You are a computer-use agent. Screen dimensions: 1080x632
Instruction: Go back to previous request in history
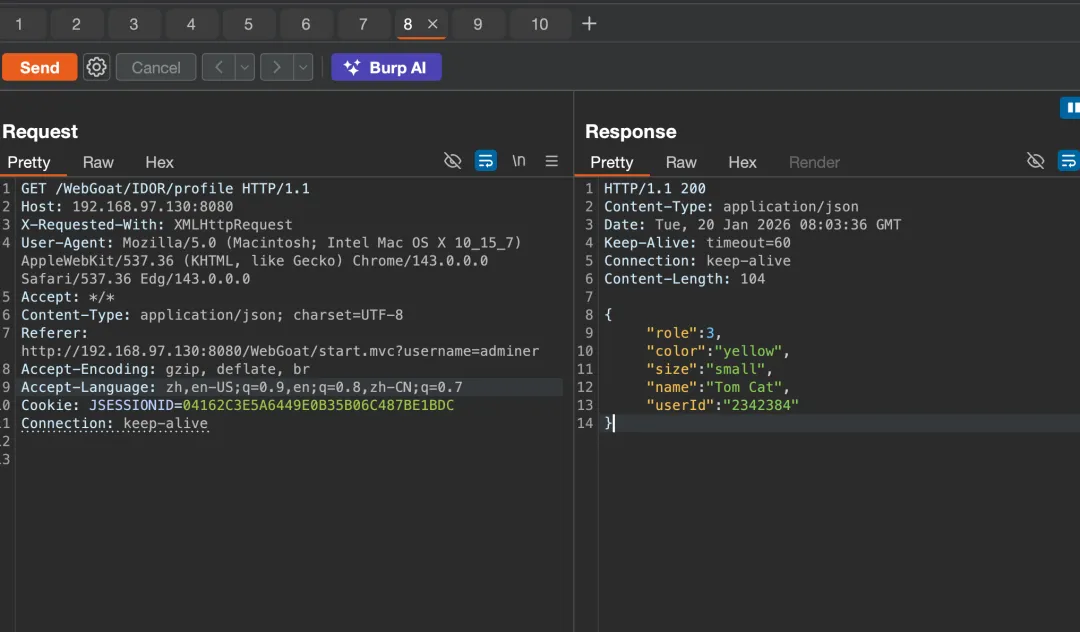pyautogui.click(x=218, y=67)
